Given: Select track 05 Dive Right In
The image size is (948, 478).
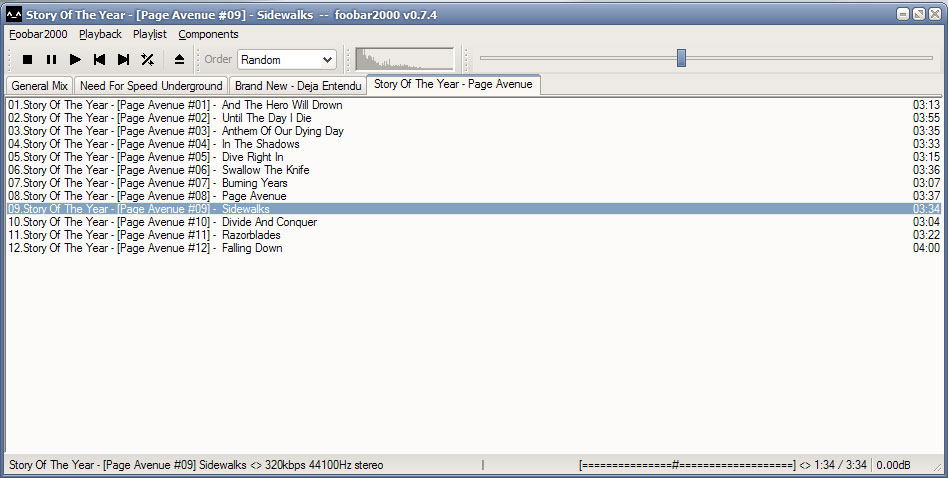Looking at the screenshot, I should pos(473,157).
